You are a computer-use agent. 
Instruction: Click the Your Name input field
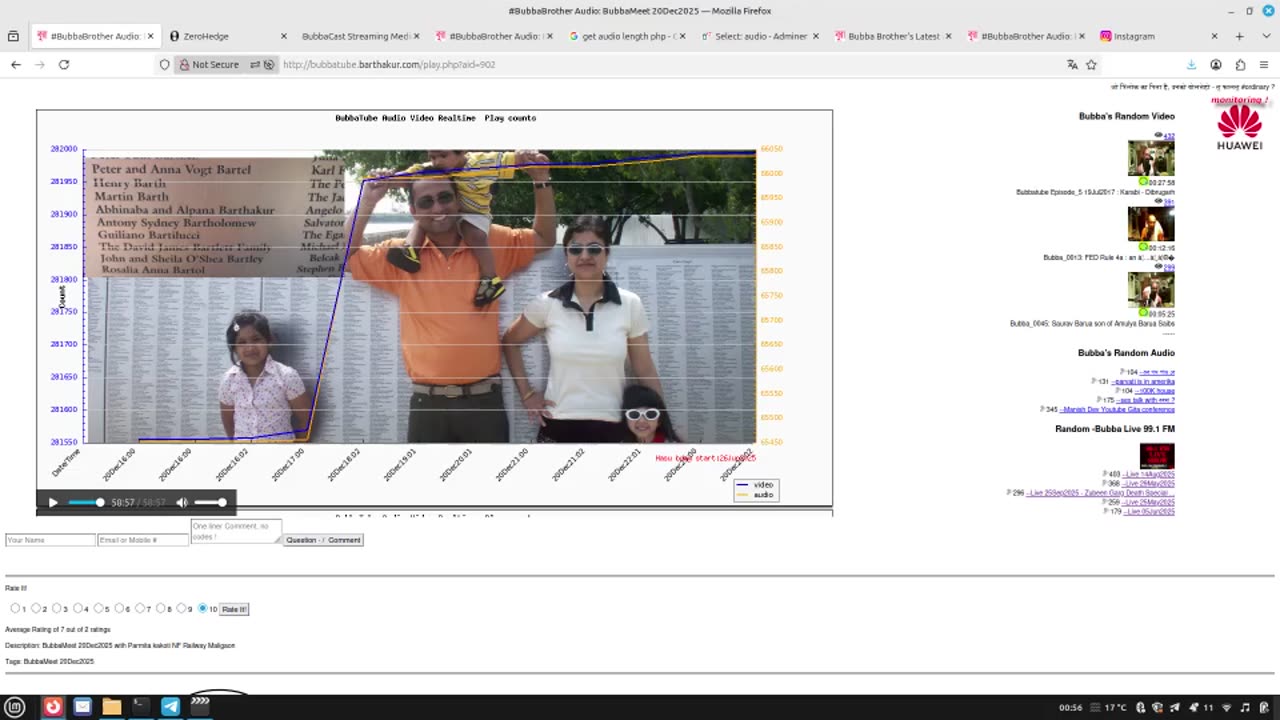click(x=50, y=540)
